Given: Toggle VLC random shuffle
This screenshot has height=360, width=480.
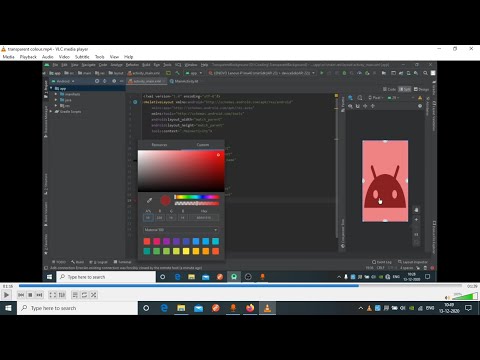Looking at the screenshot, I should tap(94, 295).
